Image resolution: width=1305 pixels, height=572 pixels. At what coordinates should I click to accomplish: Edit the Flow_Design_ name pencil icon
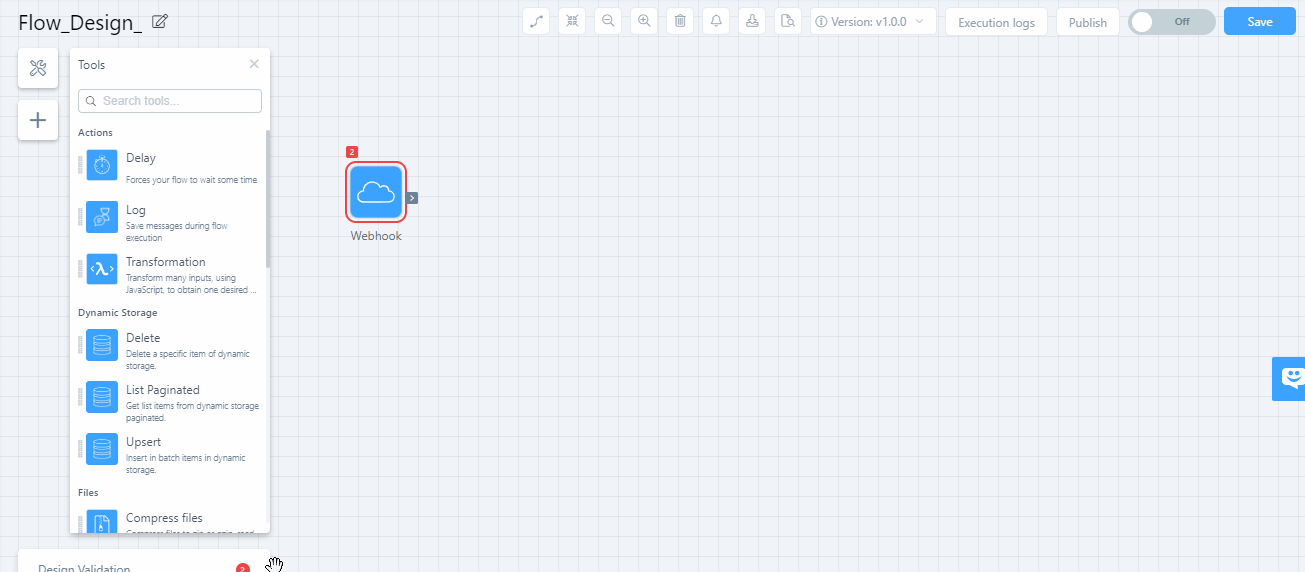pos(160,22)
